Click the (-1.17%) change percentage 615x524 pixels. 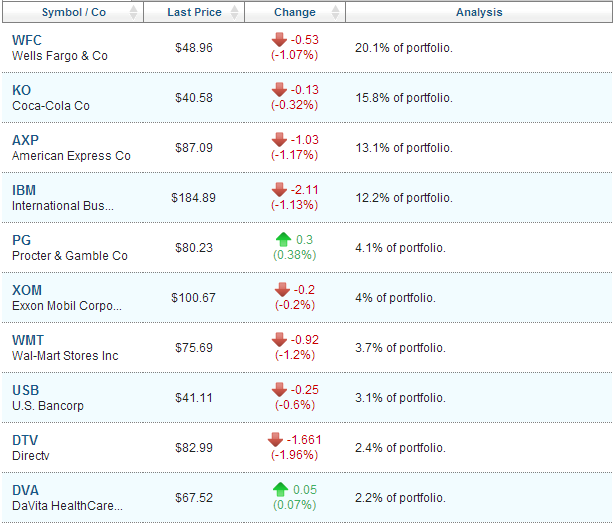[295, 155]
